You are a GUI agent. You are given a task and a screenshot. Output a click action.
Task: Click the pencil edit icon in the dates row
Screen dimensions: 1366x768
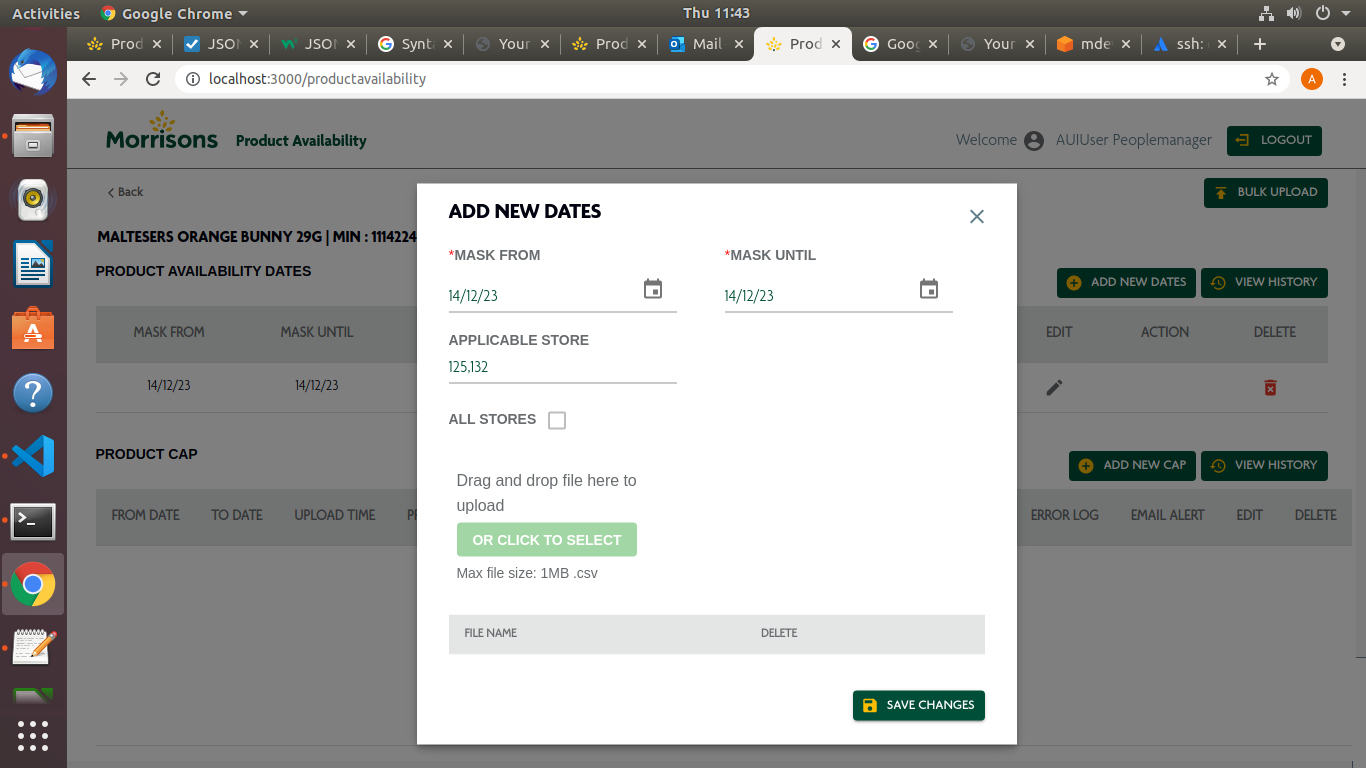[x=1054, y=387]
